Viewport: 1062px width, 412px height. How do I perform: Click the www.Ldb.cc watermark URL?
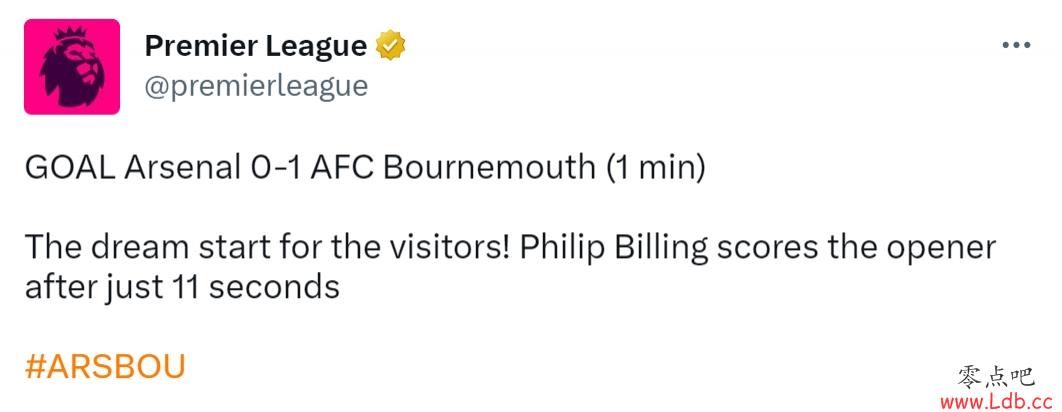tap(1000, 402)
